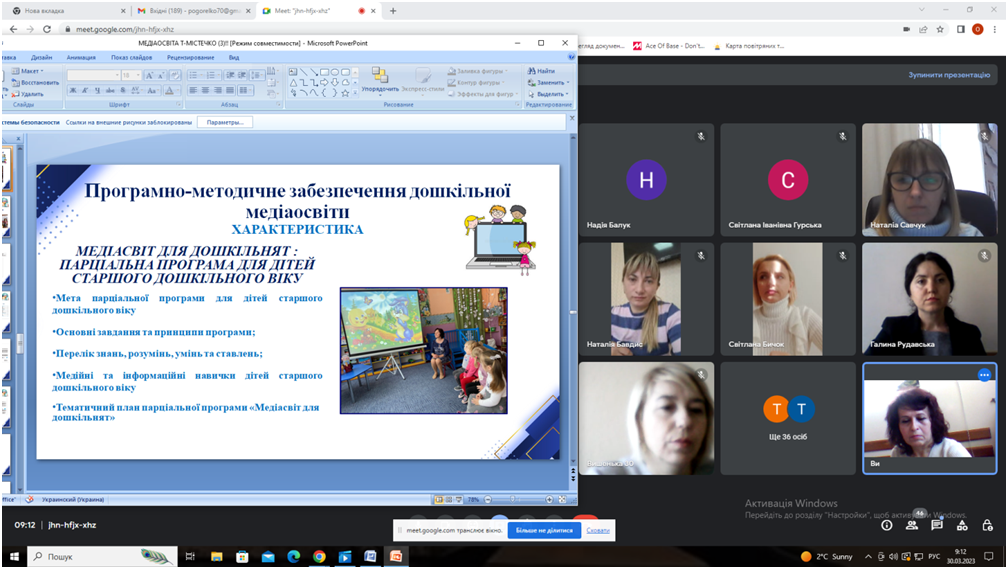1008x569 pixels.
Task: Open more options on your own video tile
Action: 984,375
